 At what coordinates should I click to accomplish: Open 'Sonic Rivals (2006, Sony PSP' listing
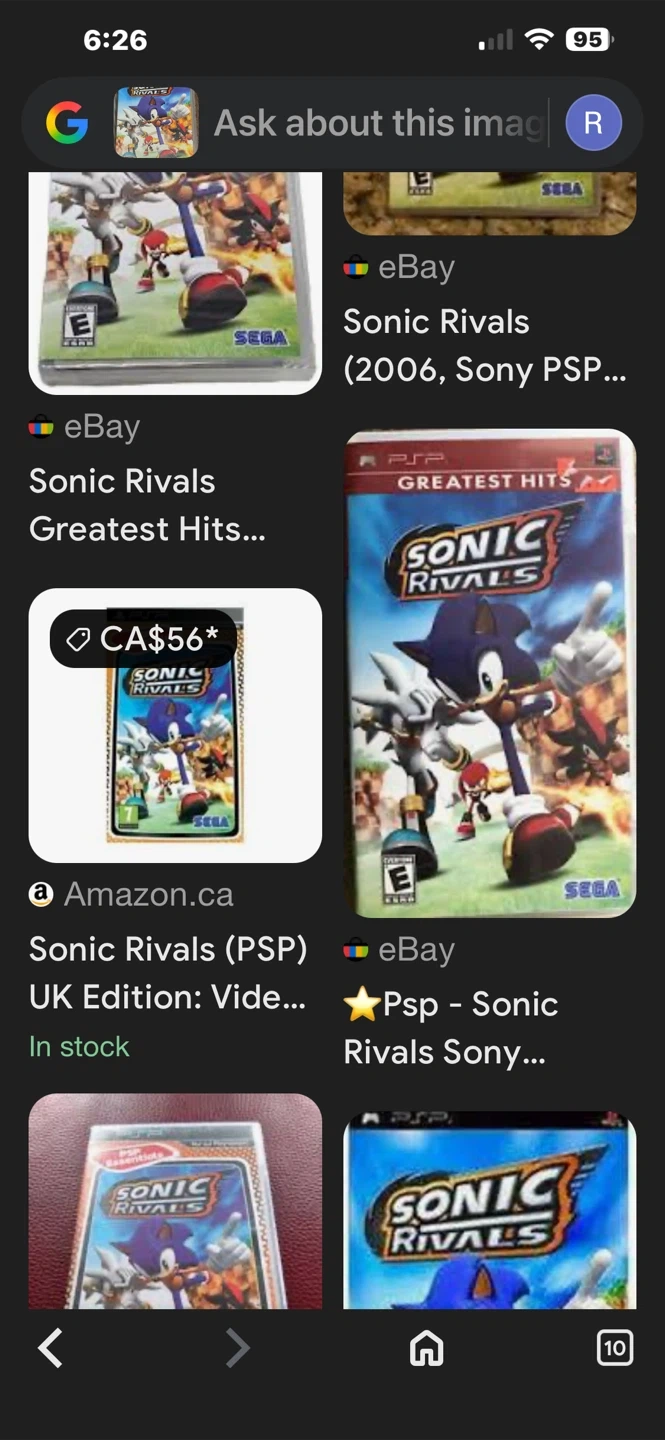click(x=485, y=345)
